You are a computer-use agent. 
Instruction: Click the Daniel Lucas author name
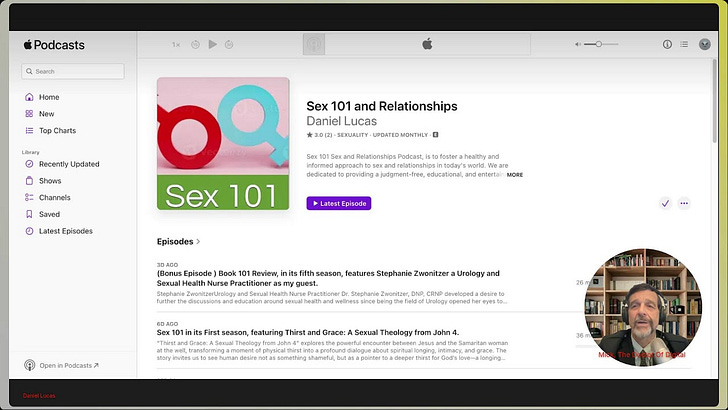341,121
